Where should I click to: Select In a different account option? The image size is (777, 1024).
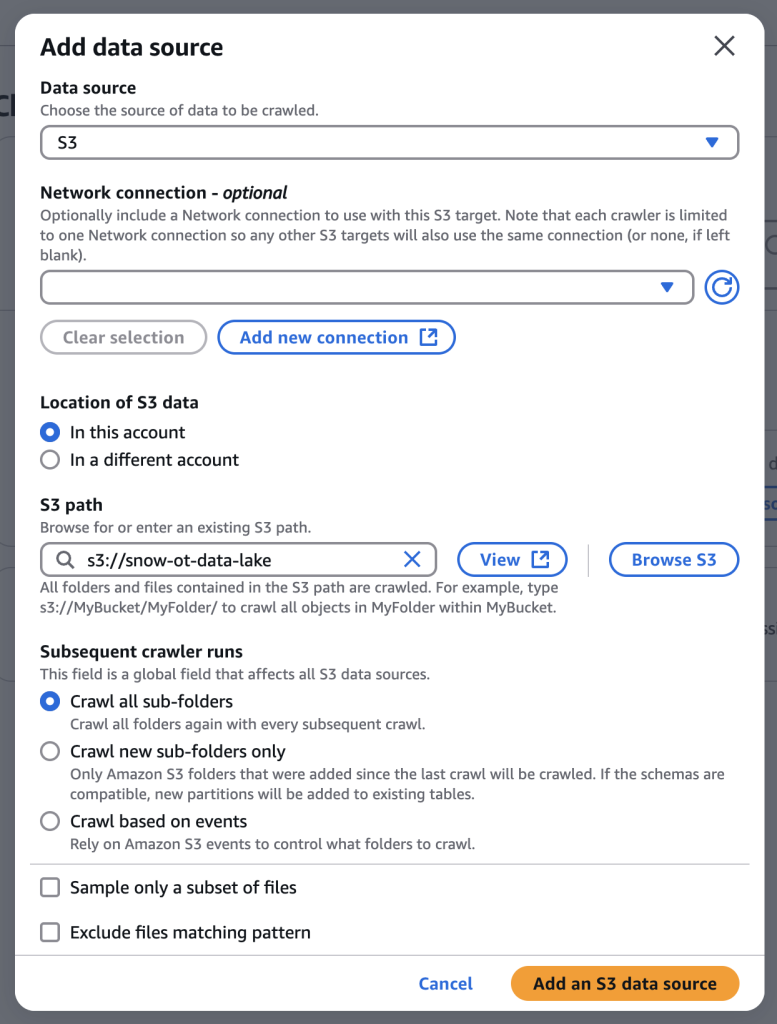point(50,460)
